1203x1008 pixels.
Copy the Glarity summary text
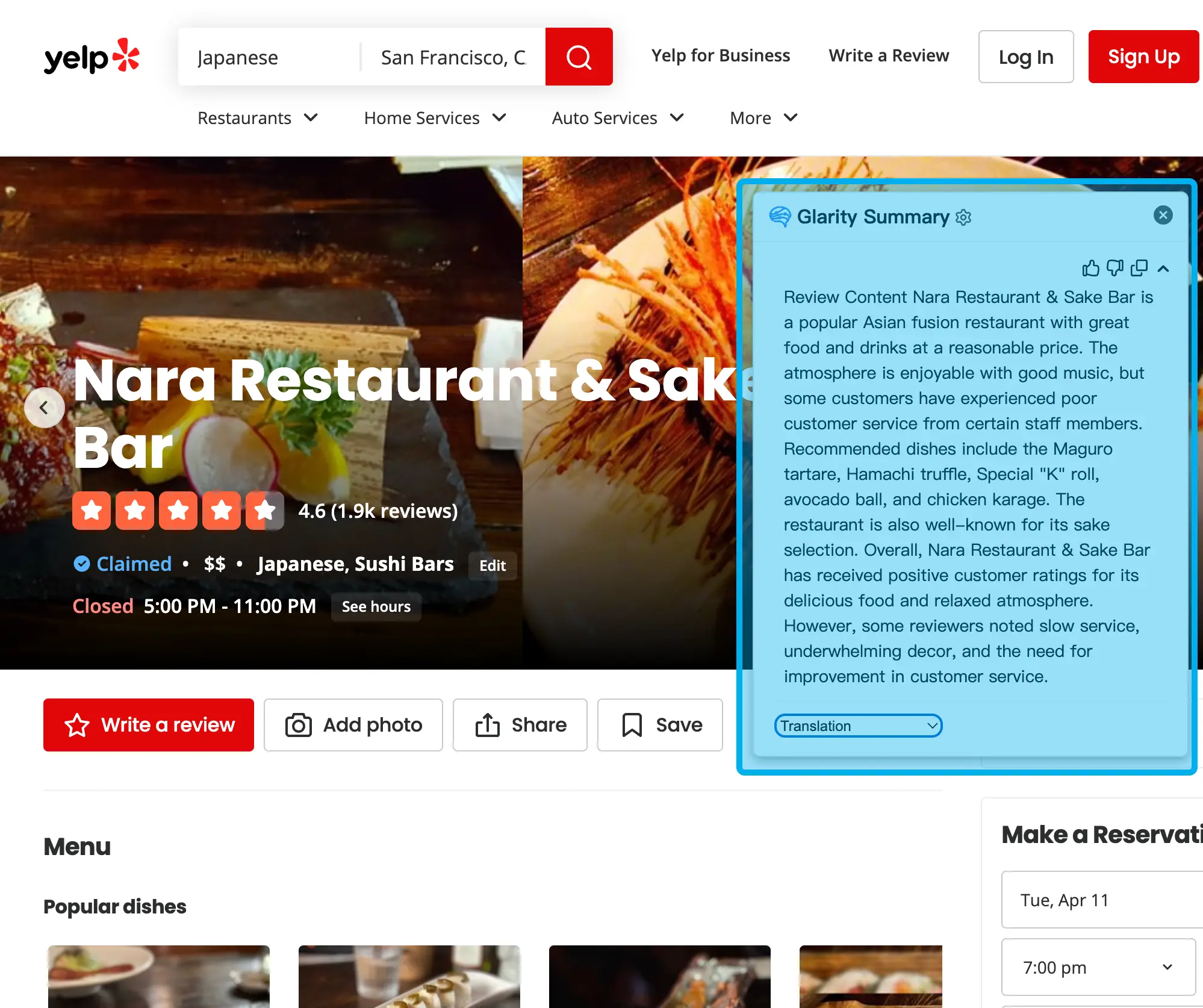point(1140,269)
